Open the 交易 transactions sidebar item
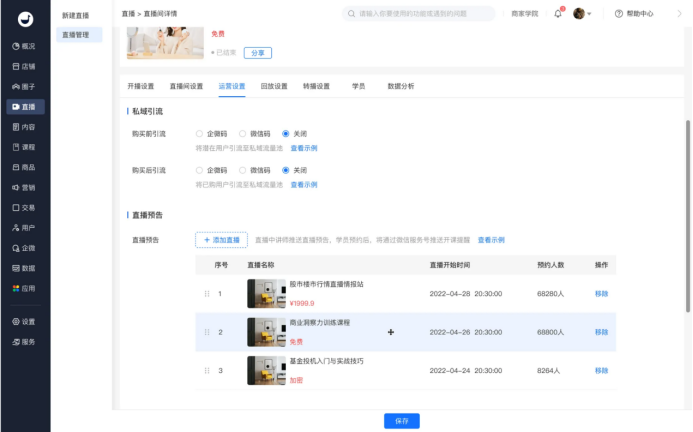Viewport: 693px width, 432px height. tap(25, 207)
